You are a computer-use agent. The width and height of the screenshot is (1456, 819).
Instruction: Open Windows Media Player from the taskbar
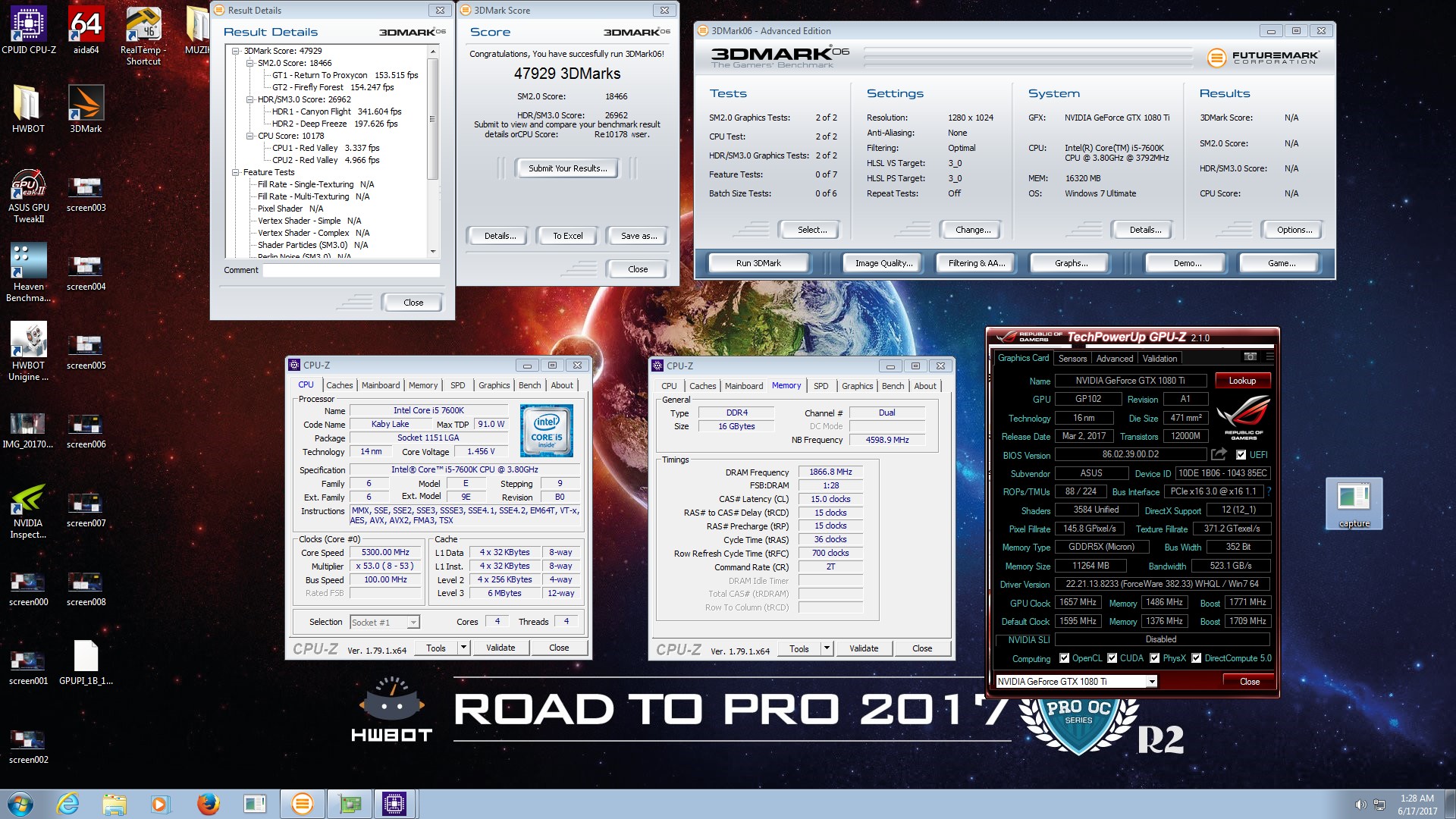[161, 804]
